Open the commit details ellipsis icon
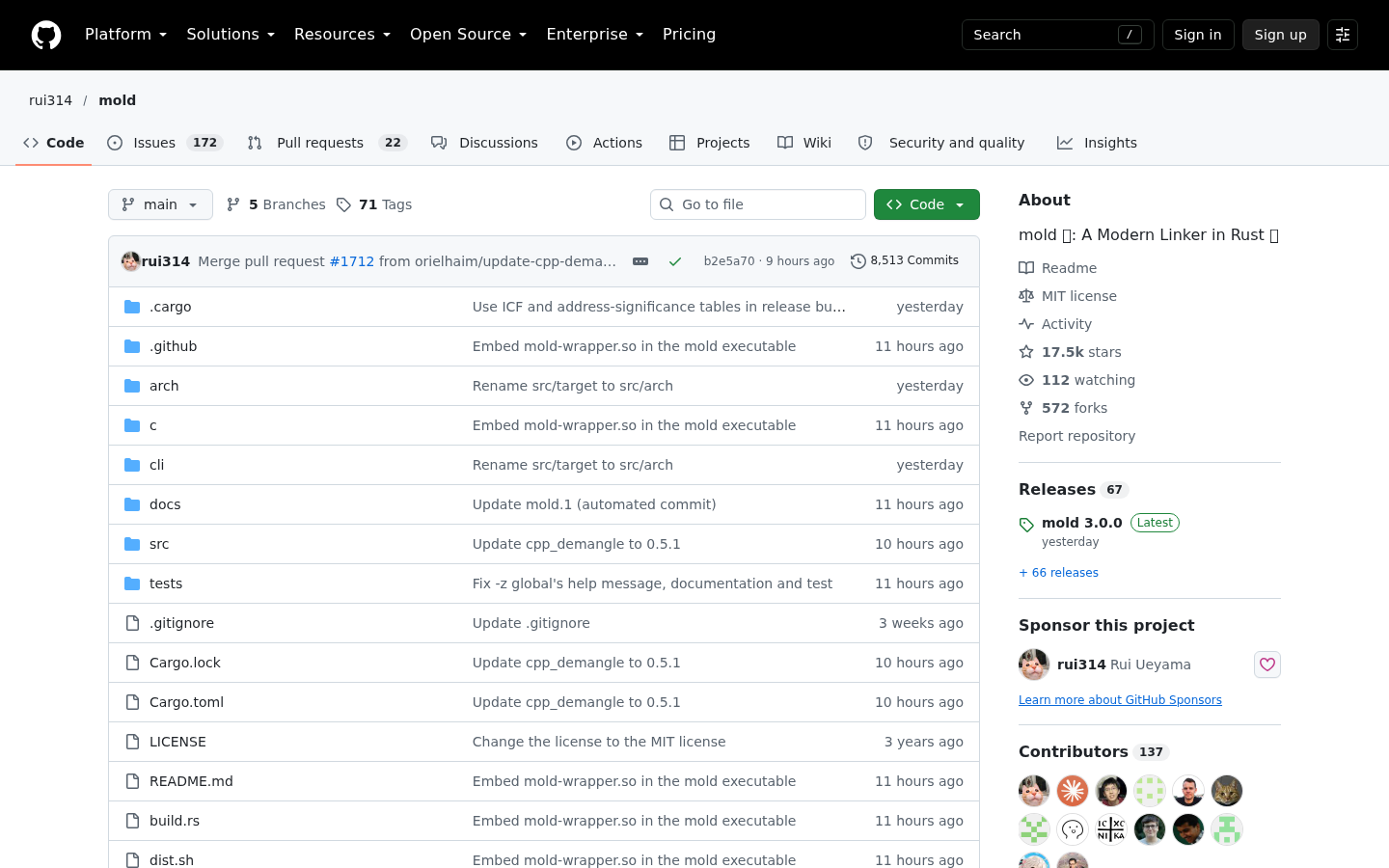This screenshot has width=1389, height=868. pos(640,261)
